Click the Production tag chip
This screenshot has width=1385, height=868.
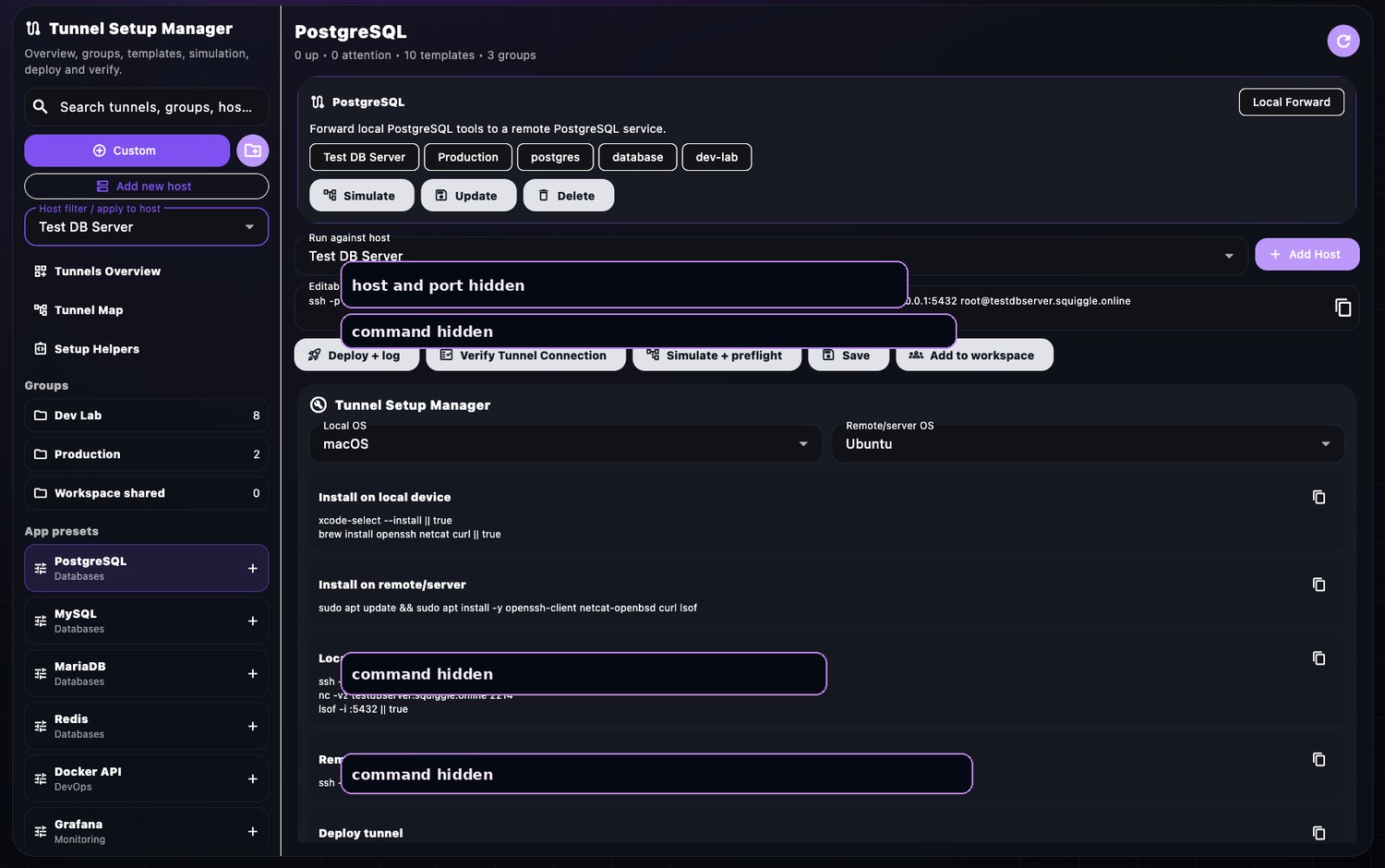[468, 157]
